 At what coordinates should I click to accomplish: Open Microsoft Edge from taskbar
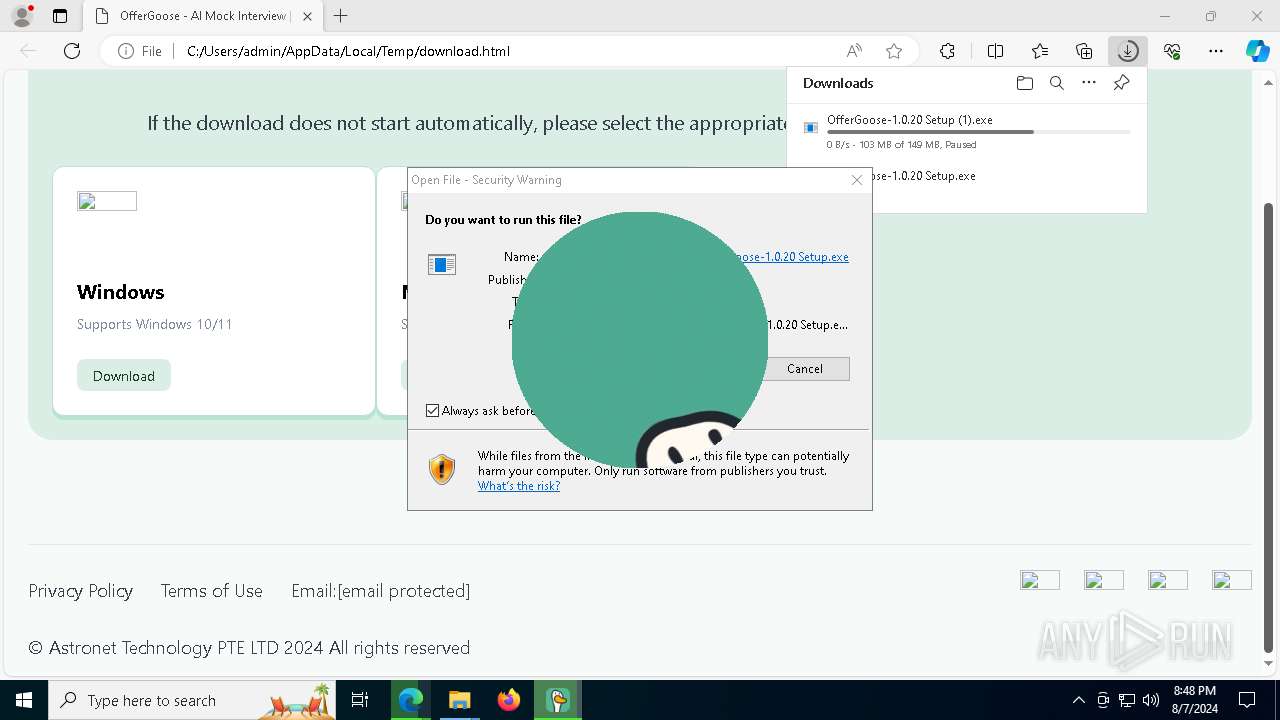411,700
